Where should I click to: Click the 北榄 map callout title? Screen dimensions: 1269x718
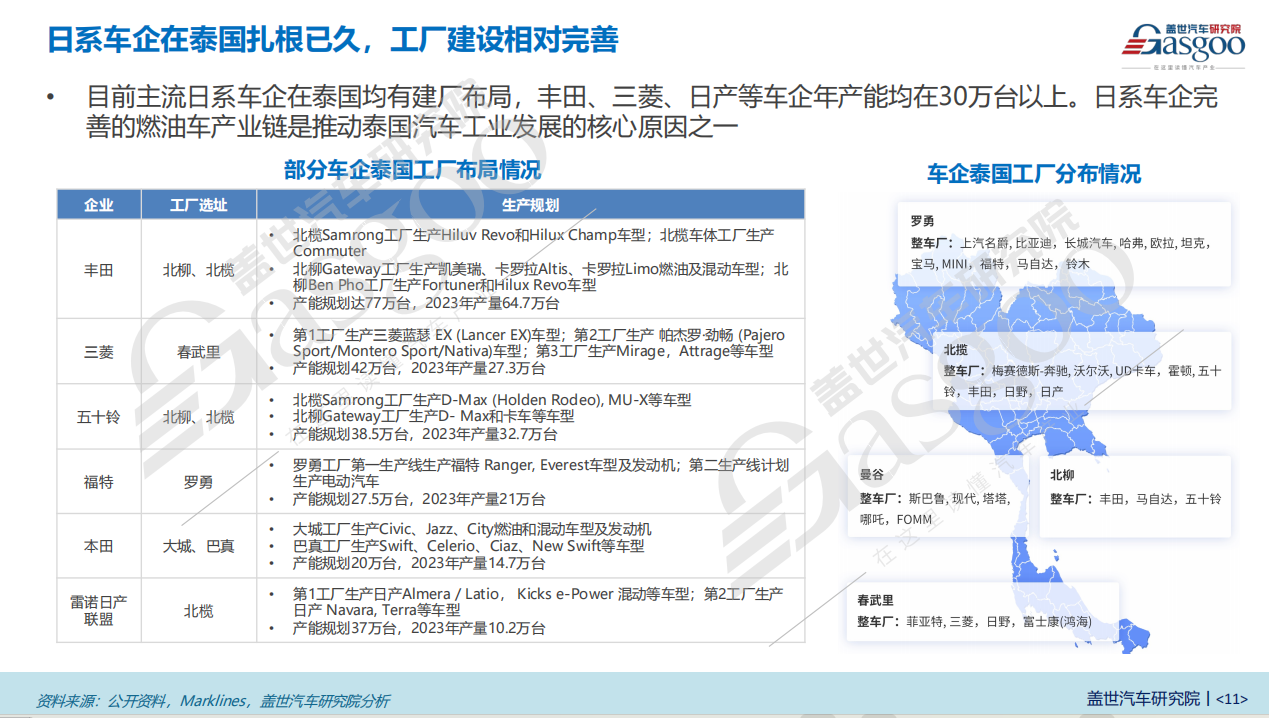[955, 350]
